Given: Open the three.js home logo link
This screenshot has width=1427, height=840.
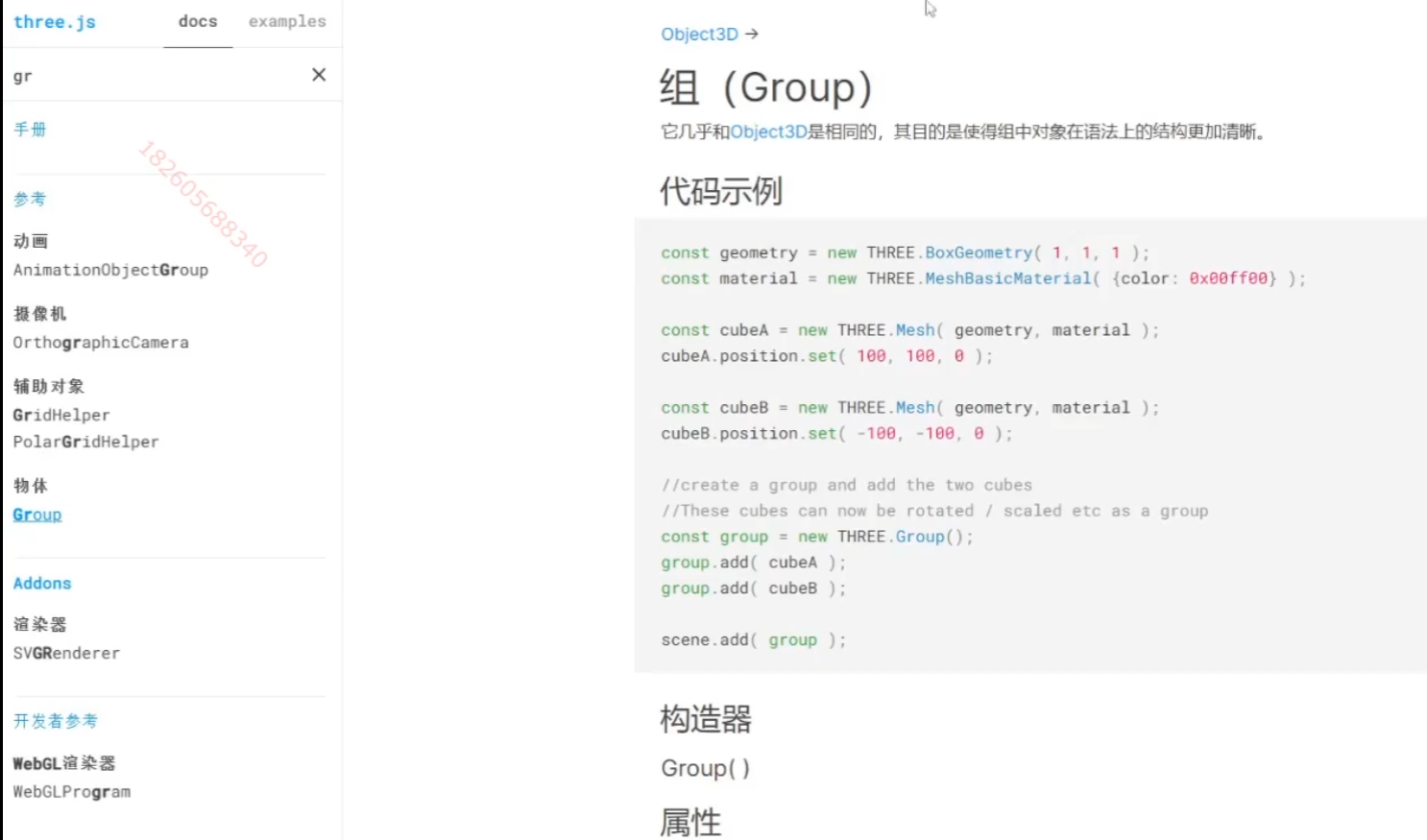Looking at the screenshot, I should tap(55, 22).
